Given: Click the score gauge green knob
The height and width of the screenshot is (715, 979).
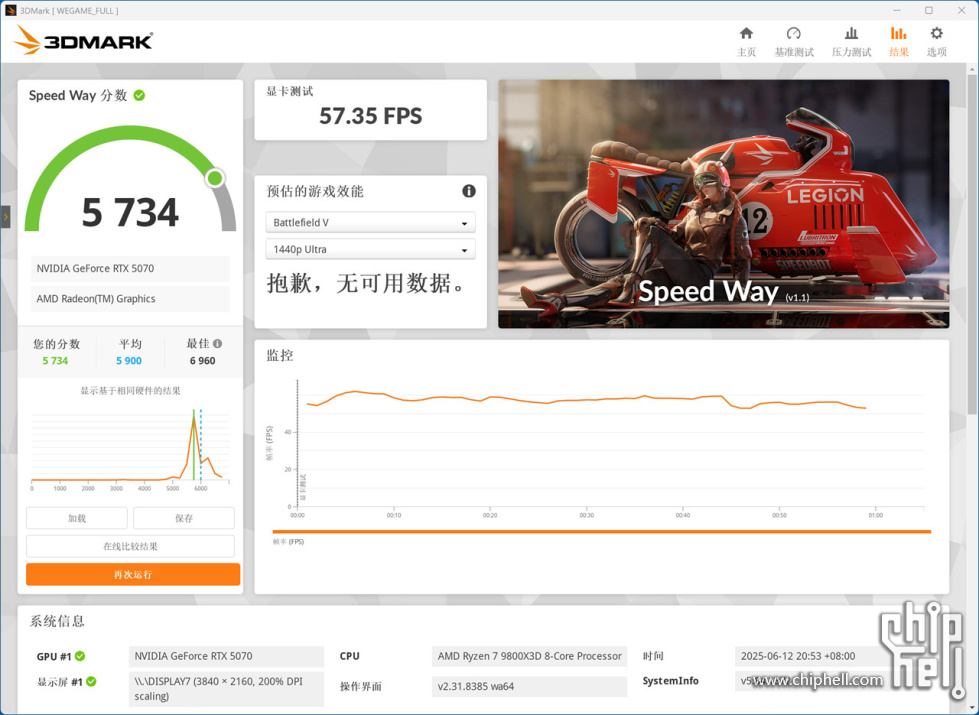Looking at the screenshot, I should pyautogui.click(x=215, y=179).
